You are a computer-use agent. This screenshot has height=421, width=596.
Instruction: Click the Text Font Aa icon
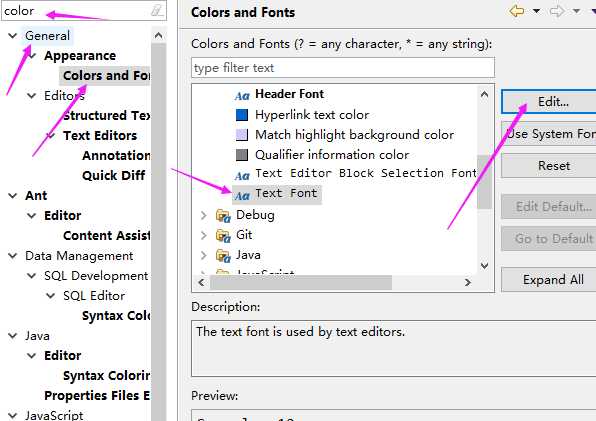point(242,196)
